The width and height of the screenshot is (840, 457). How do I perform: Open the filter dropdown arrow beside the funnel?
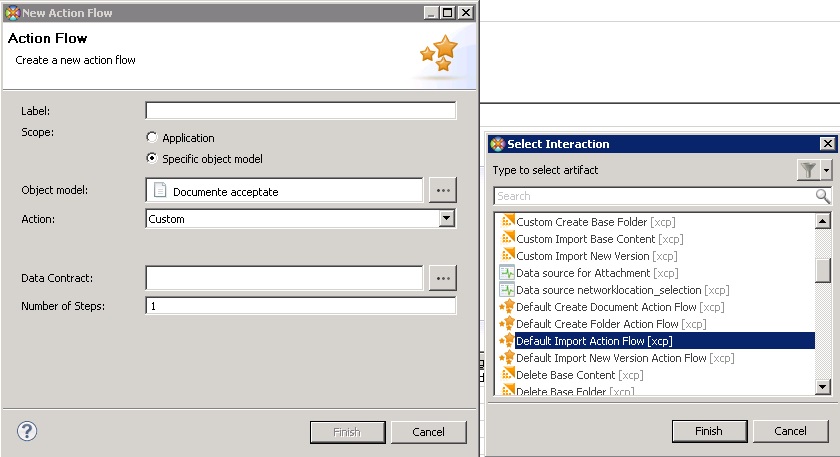(826, 170)
